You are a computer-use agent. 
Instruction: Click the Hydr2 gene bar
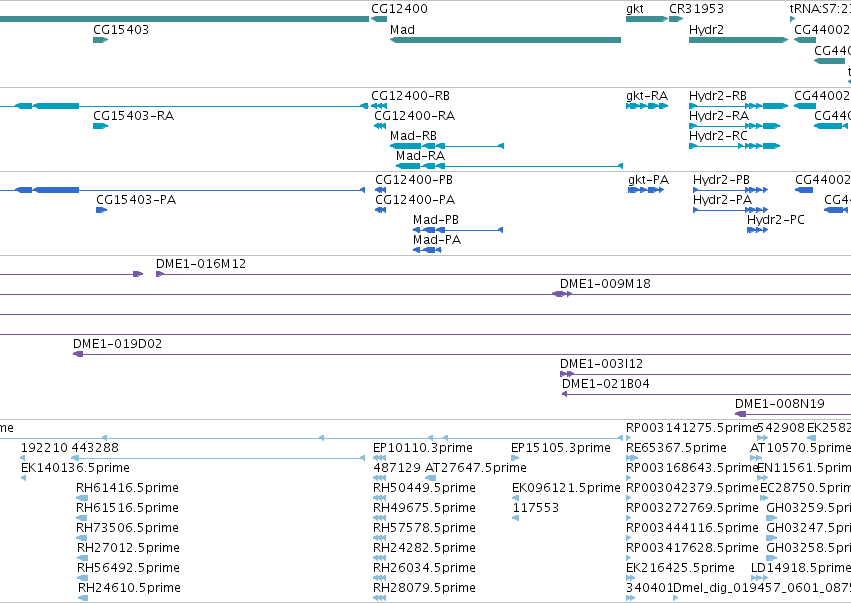(x=738, y=40)
